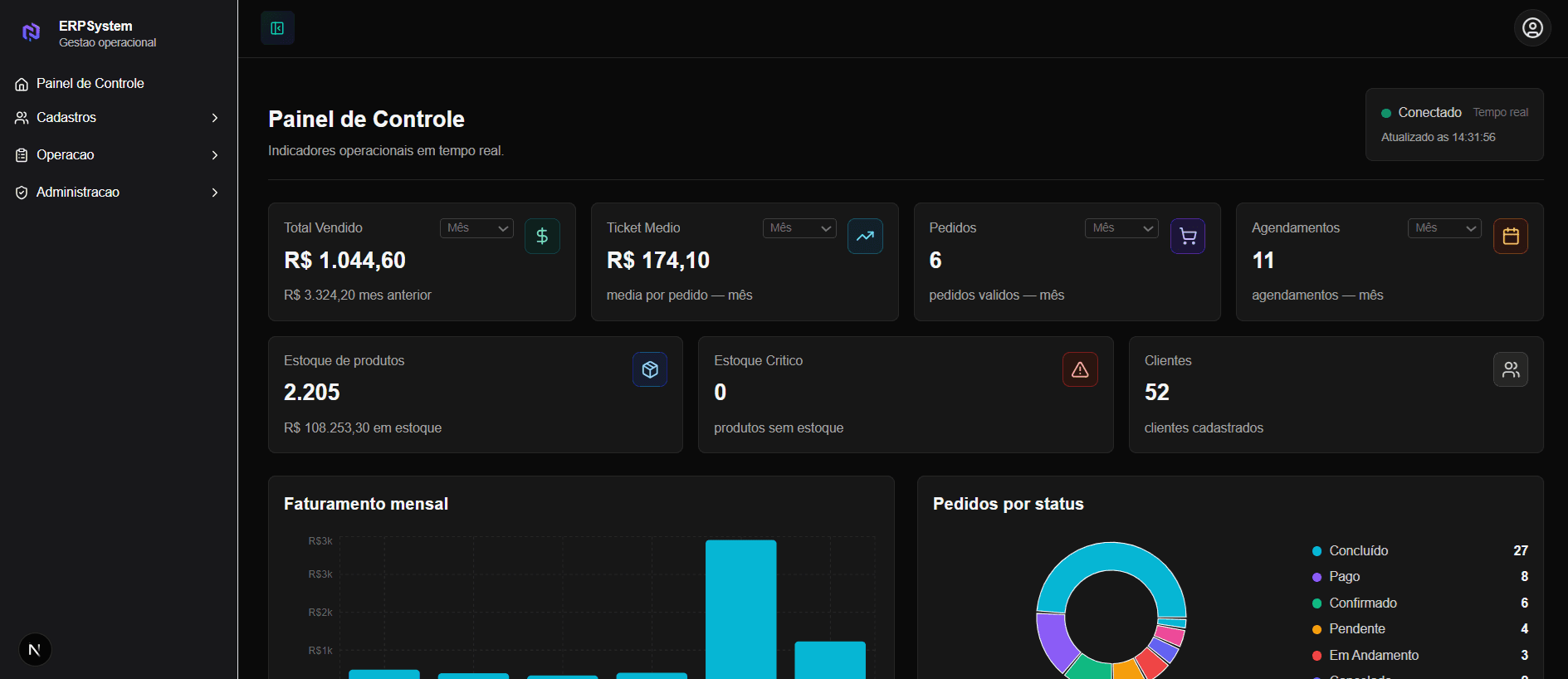Click the trending-up icon on Ticket Medio card
The image size is (1568, 679).
[x=865, y=237]
